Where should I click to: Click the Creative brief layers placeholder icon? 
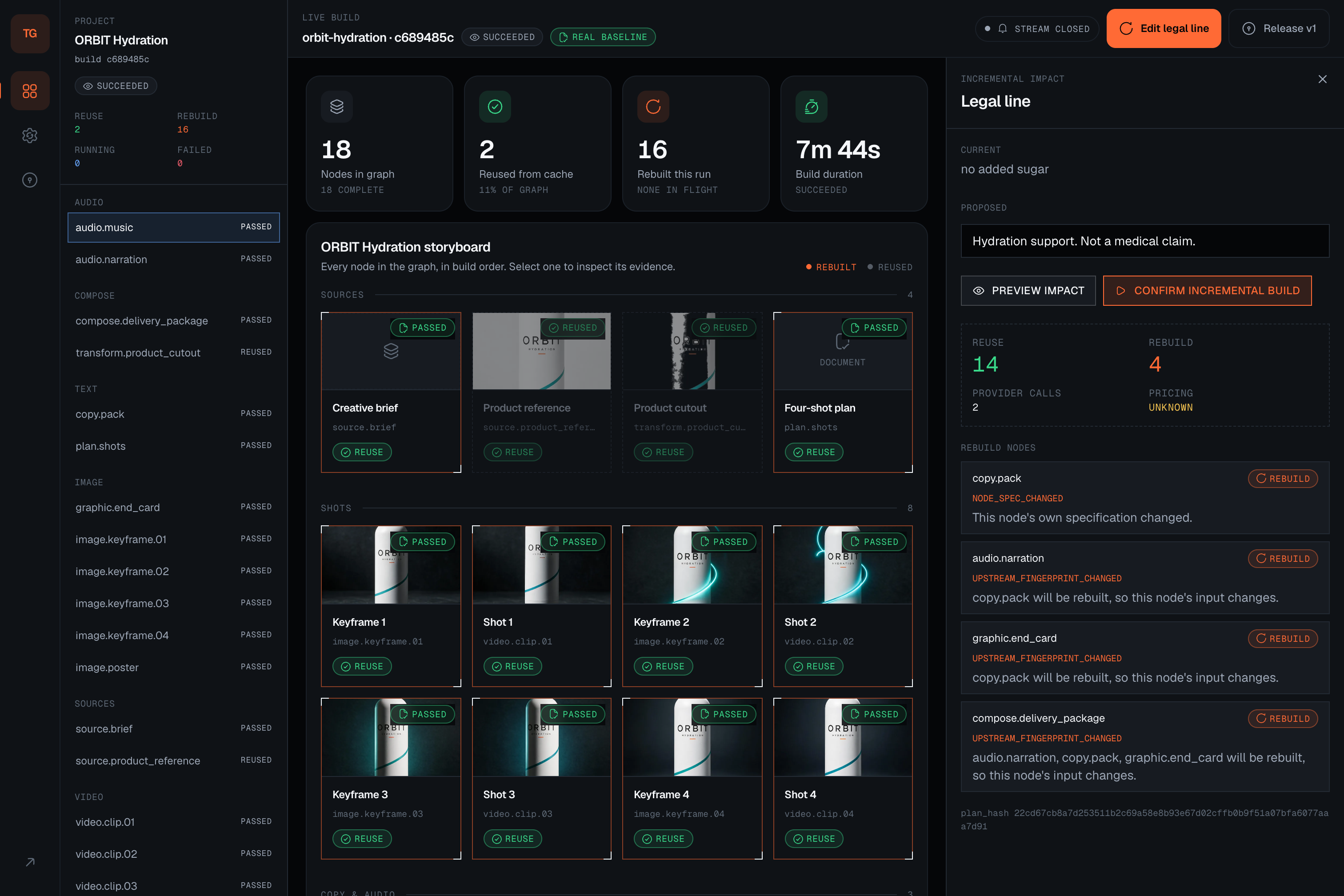click(391, 351)
